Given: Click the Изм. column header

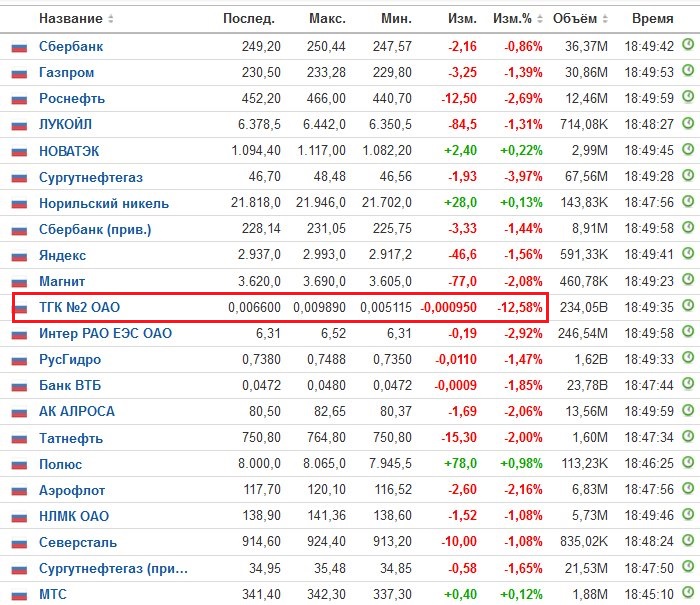Looking at the screenshot, I should [462, 19].
